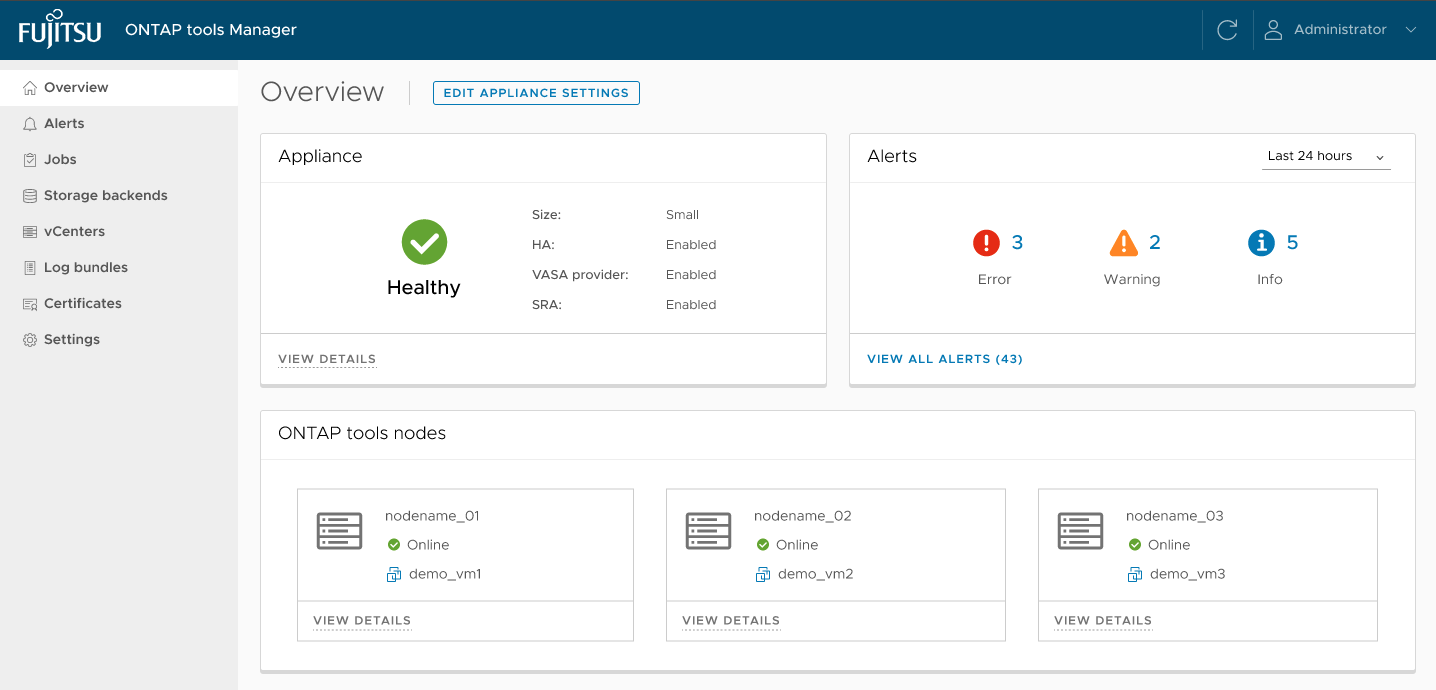Open the Settings section from sidebar
This screenshot has width=1436, height=690.
pos(71,339)
